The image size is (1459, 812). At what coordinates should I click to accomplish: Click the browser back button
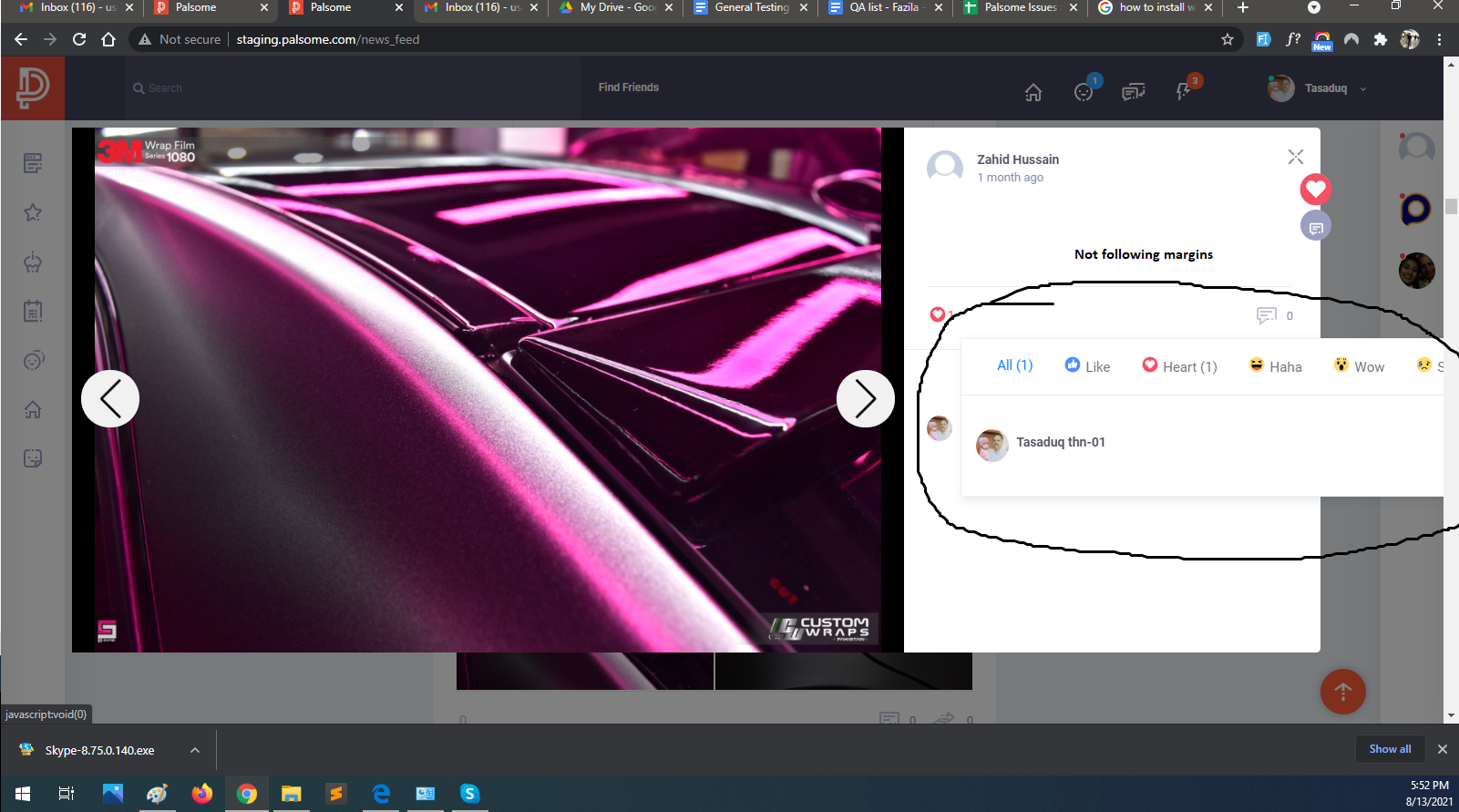(21, 39)
